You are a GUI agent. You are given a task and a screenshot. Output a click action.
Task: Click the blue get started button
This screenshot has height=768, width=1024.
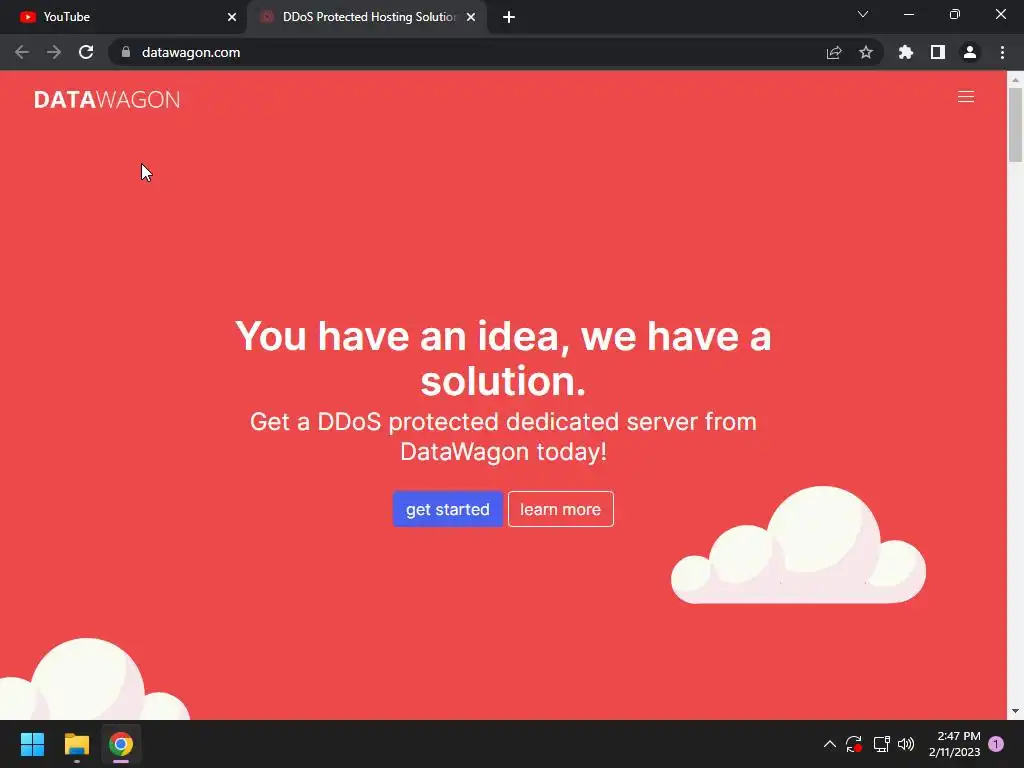pos(447,509)
